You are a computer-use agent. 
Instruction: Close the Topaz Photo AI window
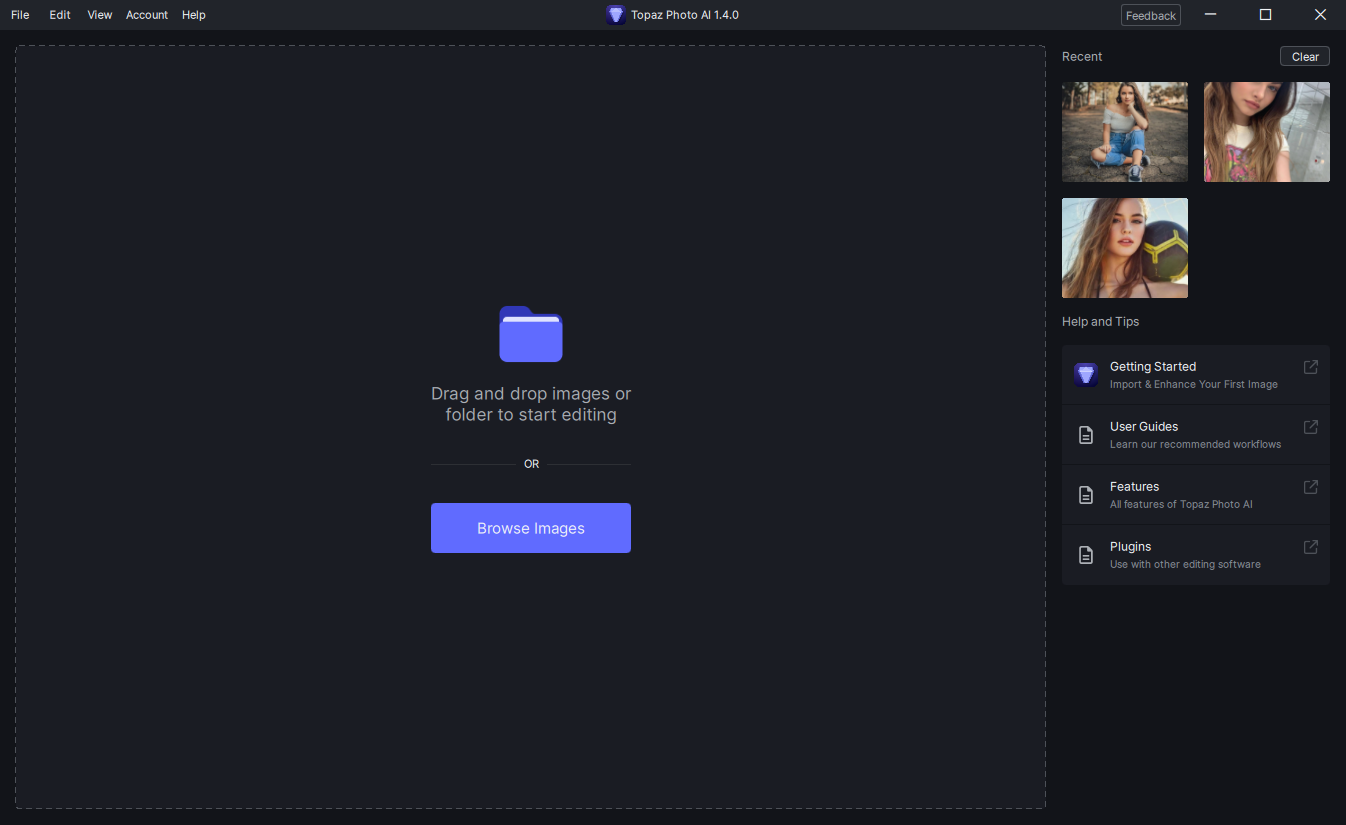[x=1320, y=15]
